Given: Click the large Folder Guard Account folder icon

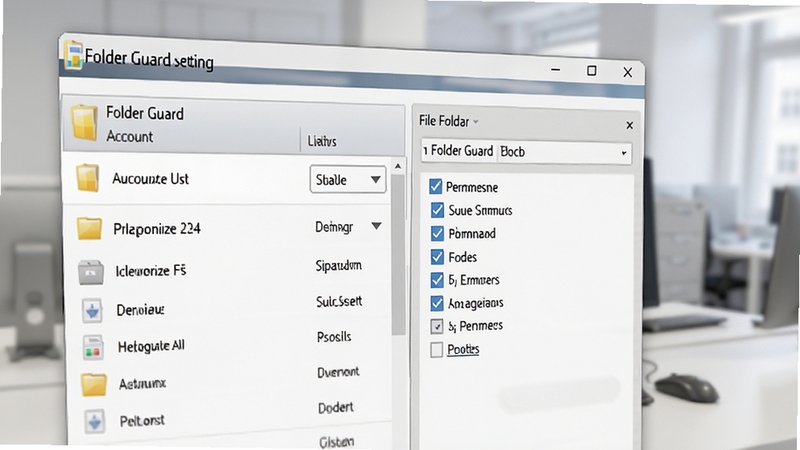Looking at the screenshot, I should pos(85,122).
